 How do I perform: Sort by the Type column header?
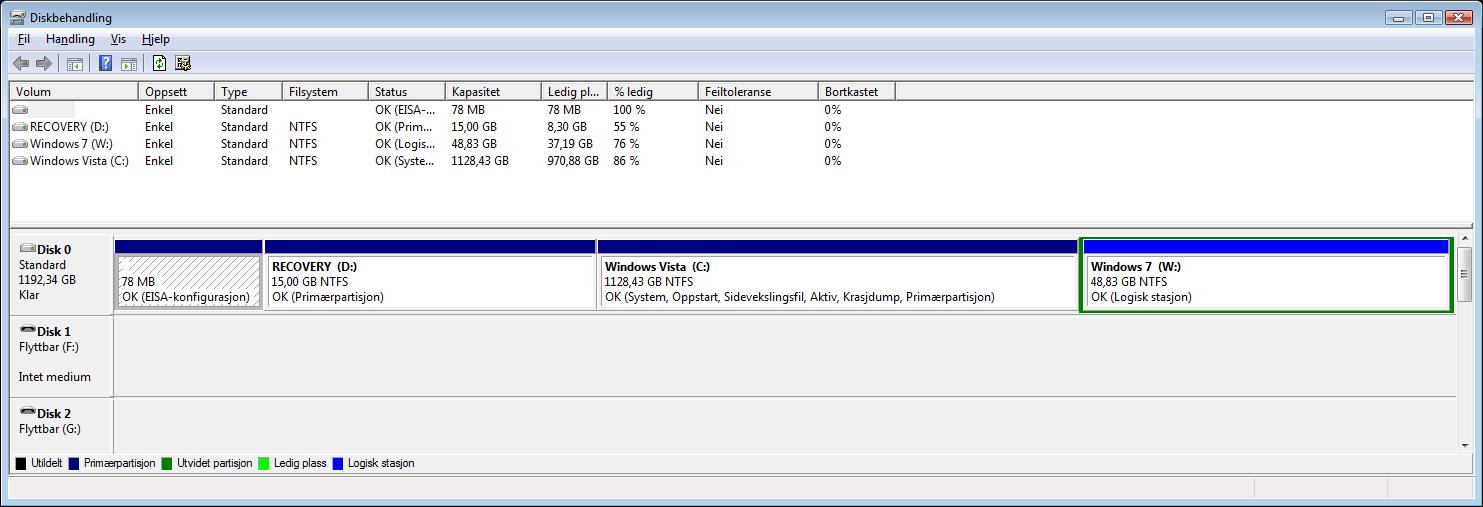[248, 91]
